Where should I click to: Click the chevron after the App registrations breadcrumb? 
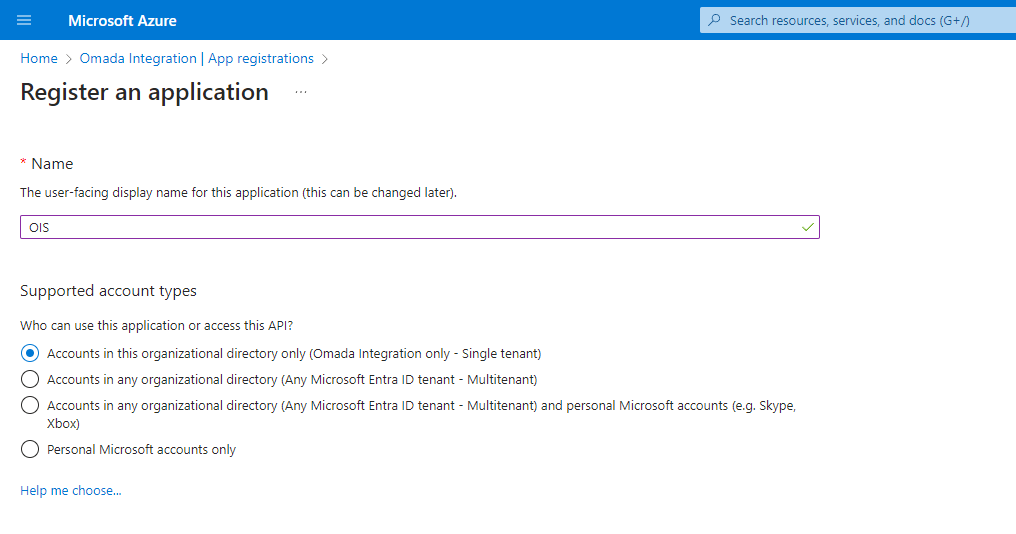325,59
